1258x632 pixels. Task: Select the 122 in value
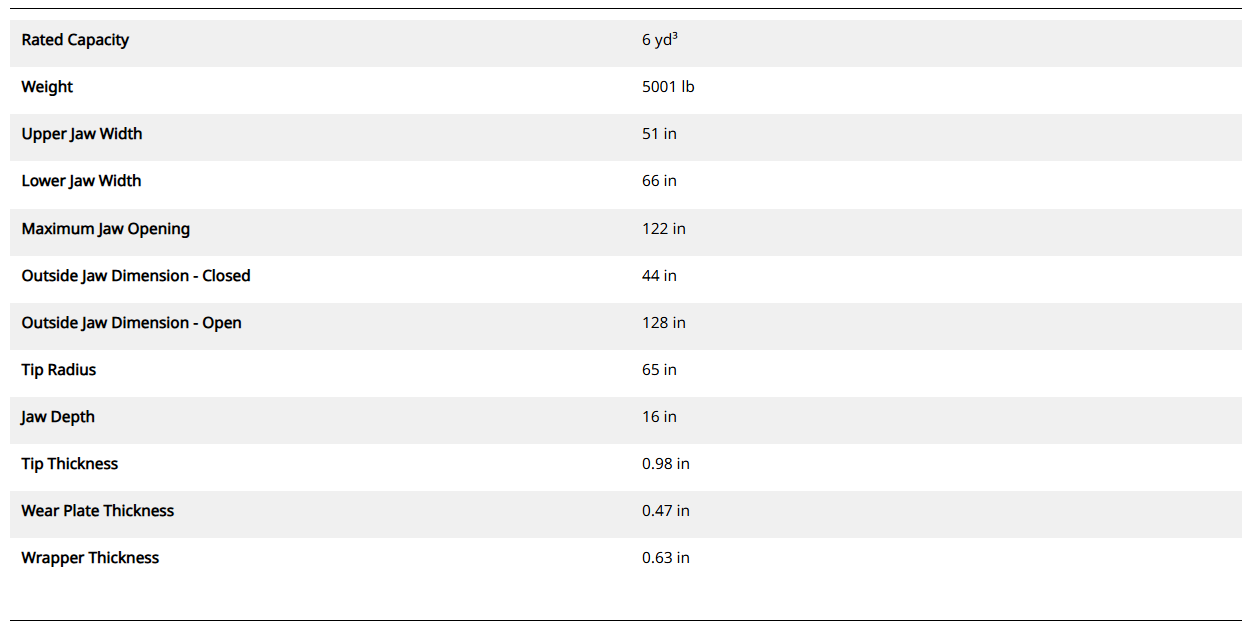pos(663,229)
